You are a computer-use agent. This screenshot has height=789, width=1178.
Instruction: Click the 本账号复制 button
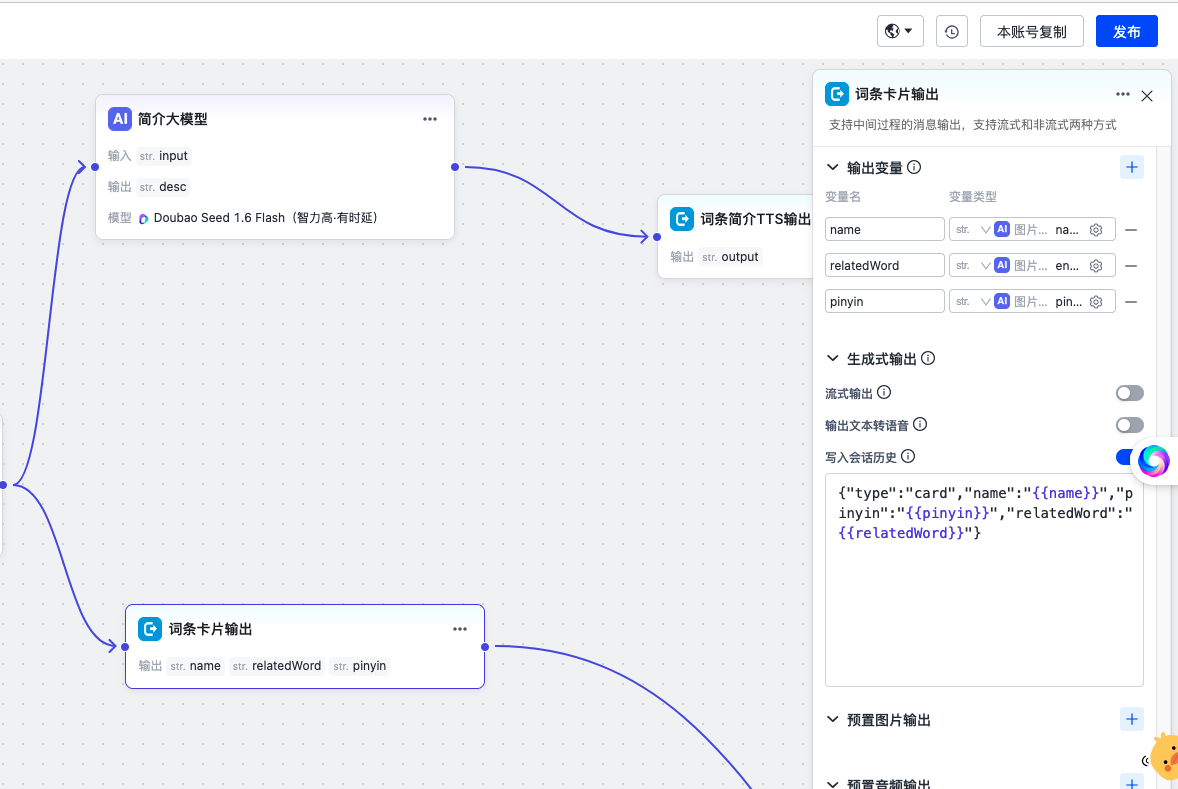pos(1031,32)
